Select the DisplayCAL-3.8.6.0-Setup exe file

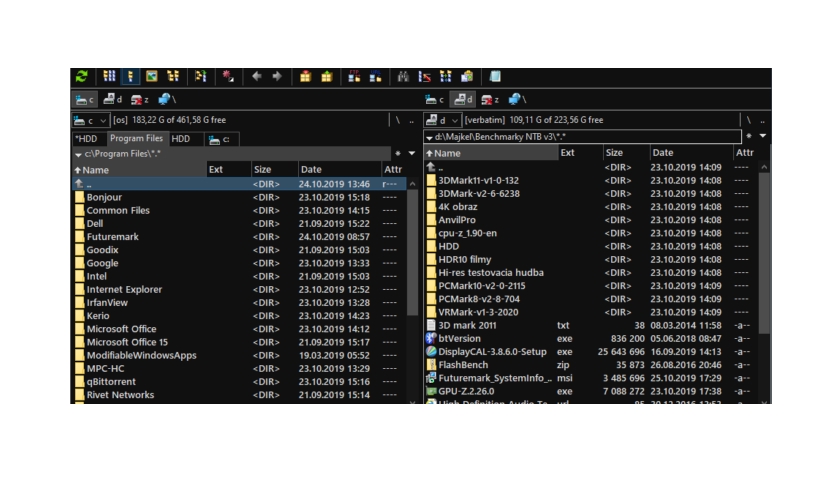point(591,352)
